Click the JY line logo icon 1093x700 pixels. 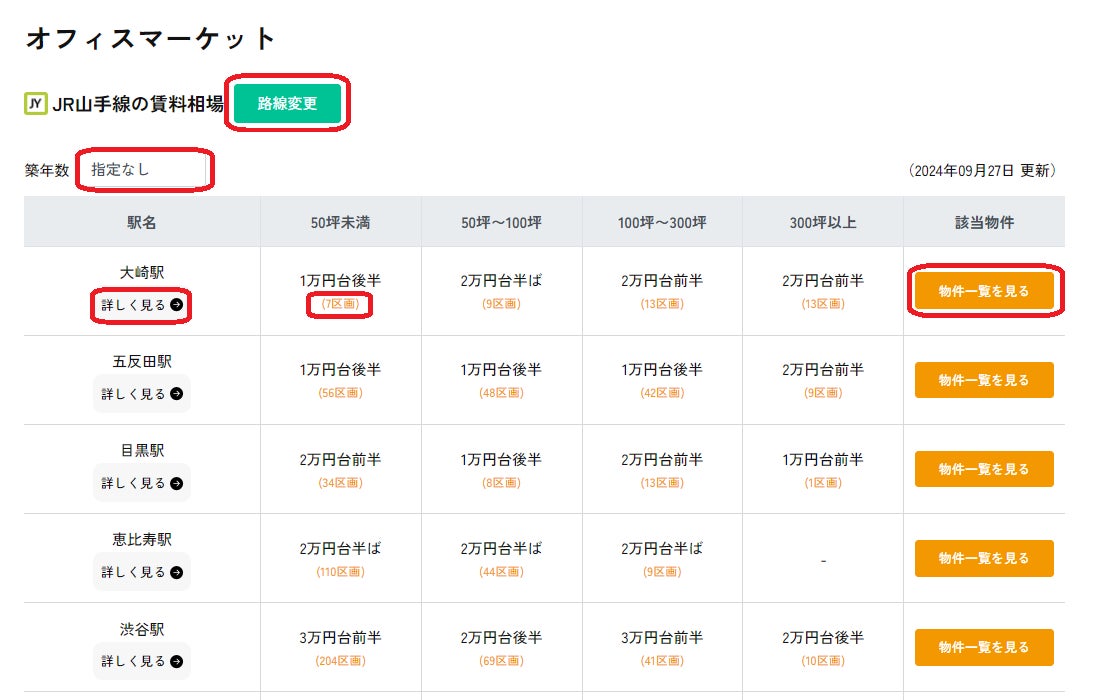36,104
